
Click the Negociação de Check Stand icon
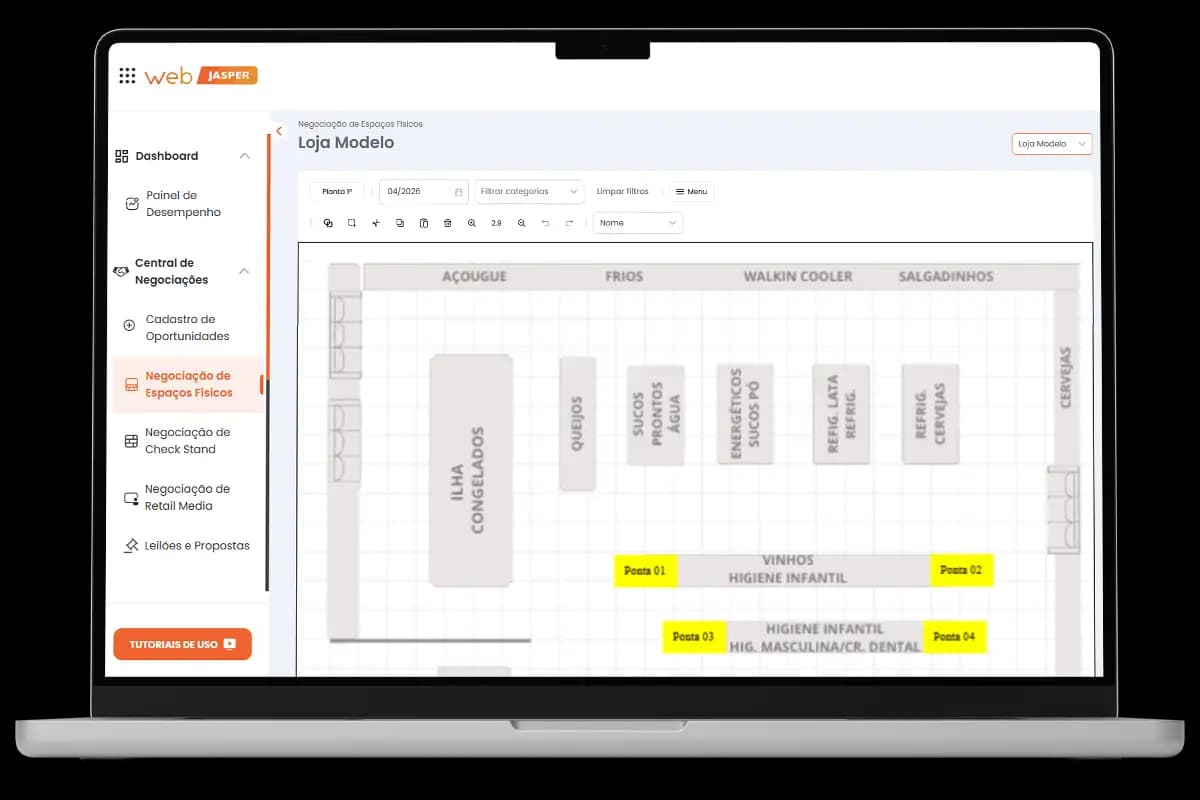[131, 441]
